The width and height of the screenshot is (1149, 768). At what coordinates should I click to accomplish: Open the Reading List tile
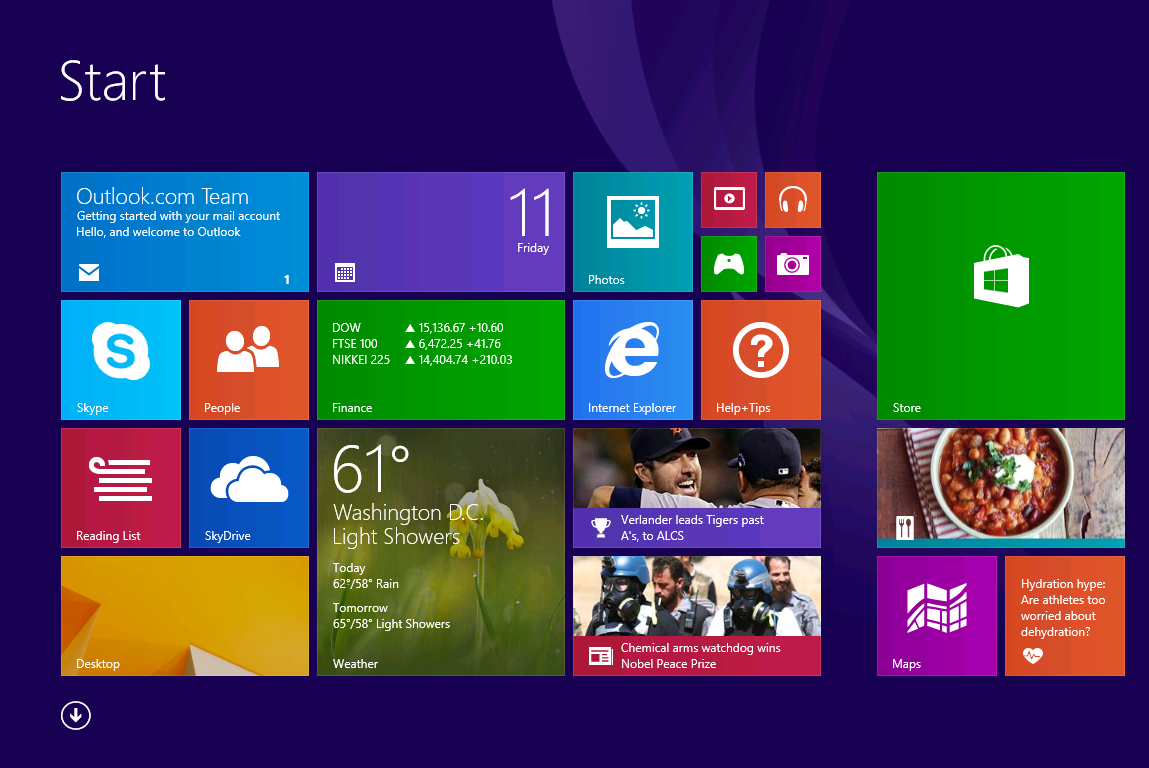click(121, 488)
